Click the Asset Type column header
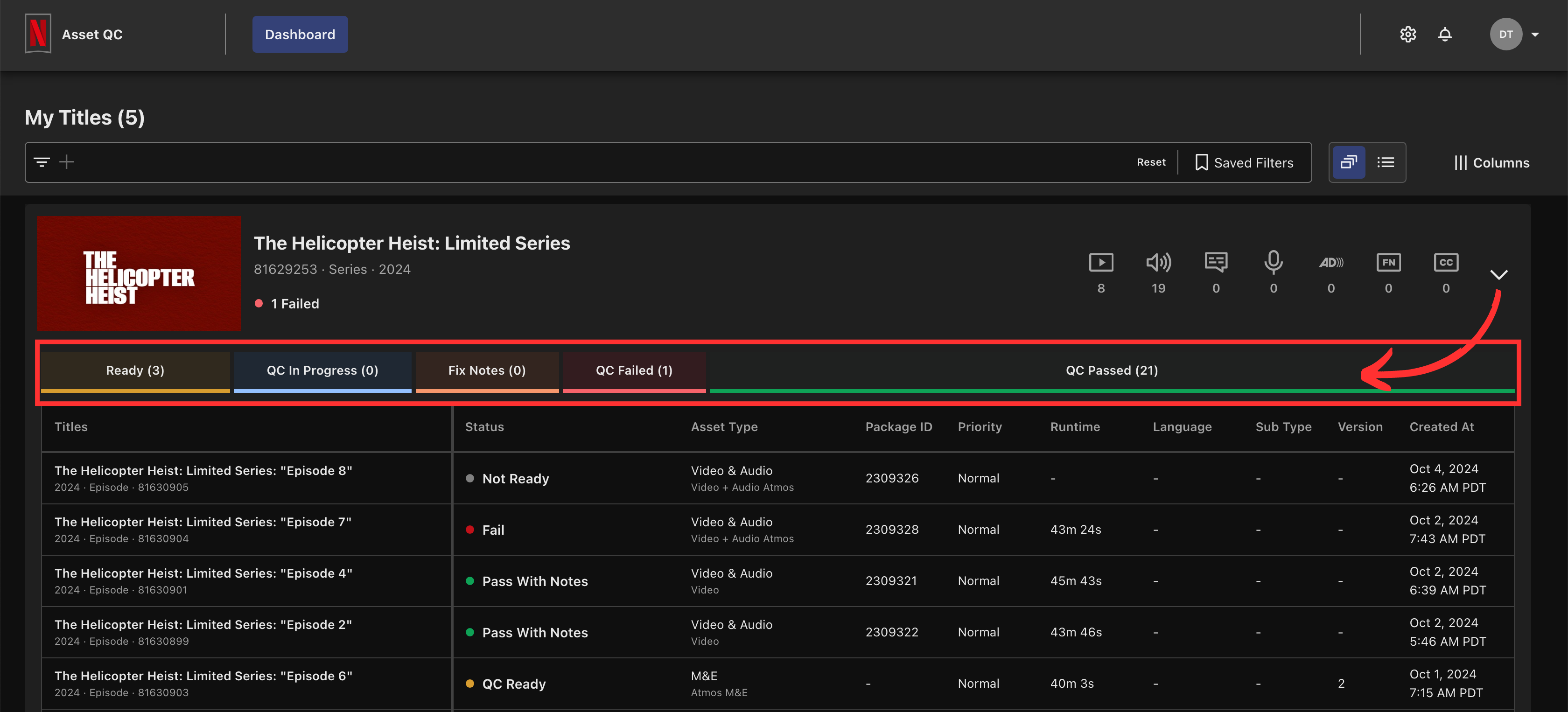This screenshot has width=1568, height=712. [x=724, y=427]
